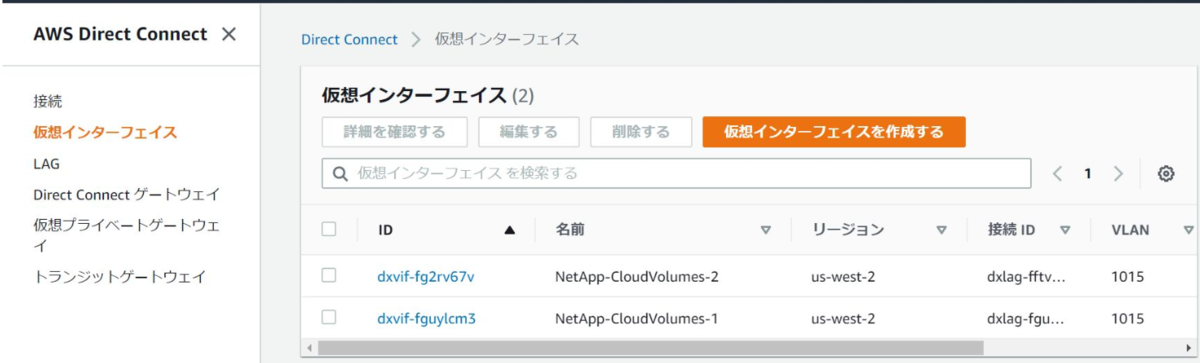
Task: Click the Direct Connect breadcrumb link
Action: click(349, 39)
